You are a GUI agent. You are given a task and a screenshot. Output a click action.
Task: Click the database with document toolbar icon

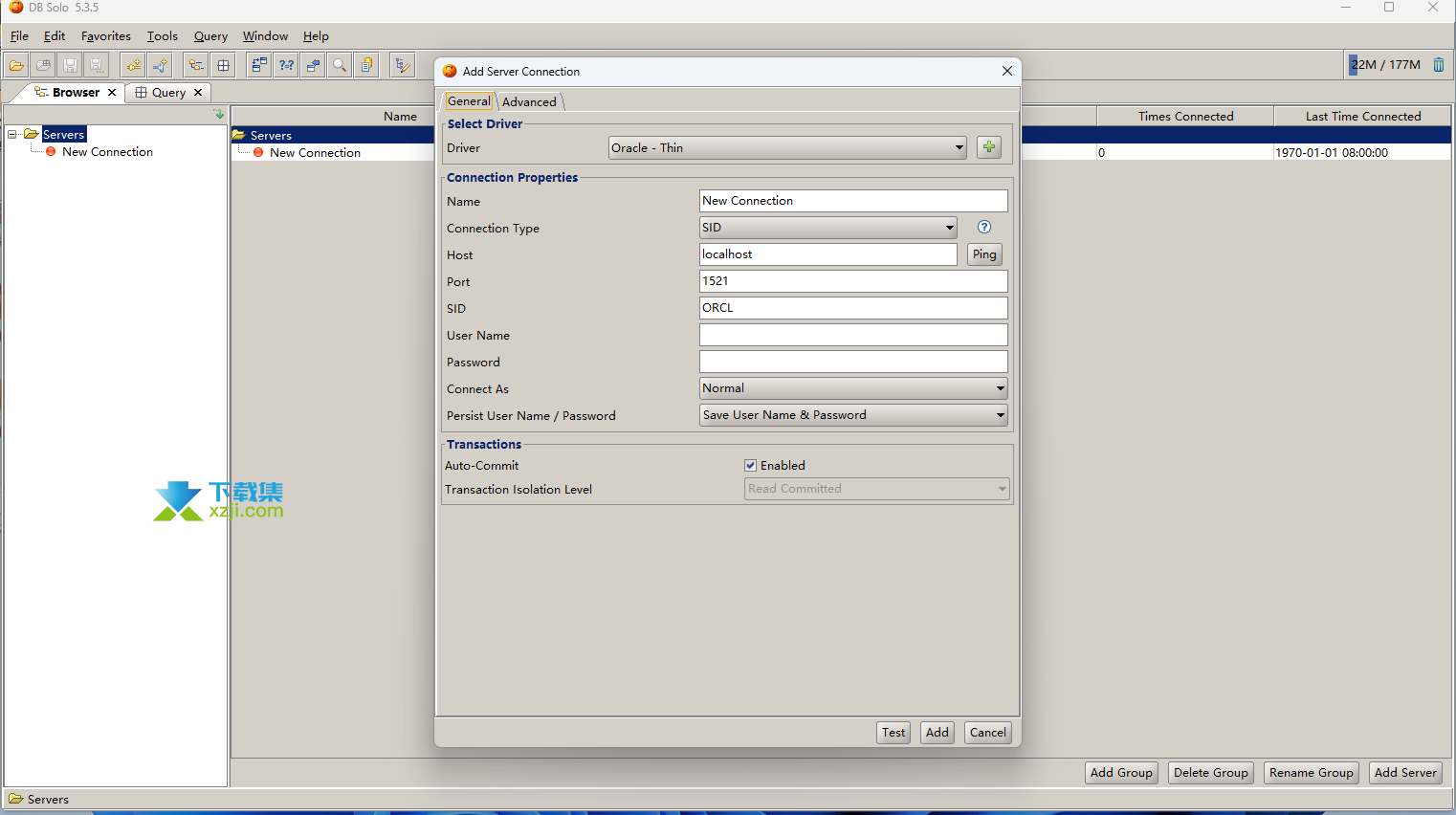[366, 65]
